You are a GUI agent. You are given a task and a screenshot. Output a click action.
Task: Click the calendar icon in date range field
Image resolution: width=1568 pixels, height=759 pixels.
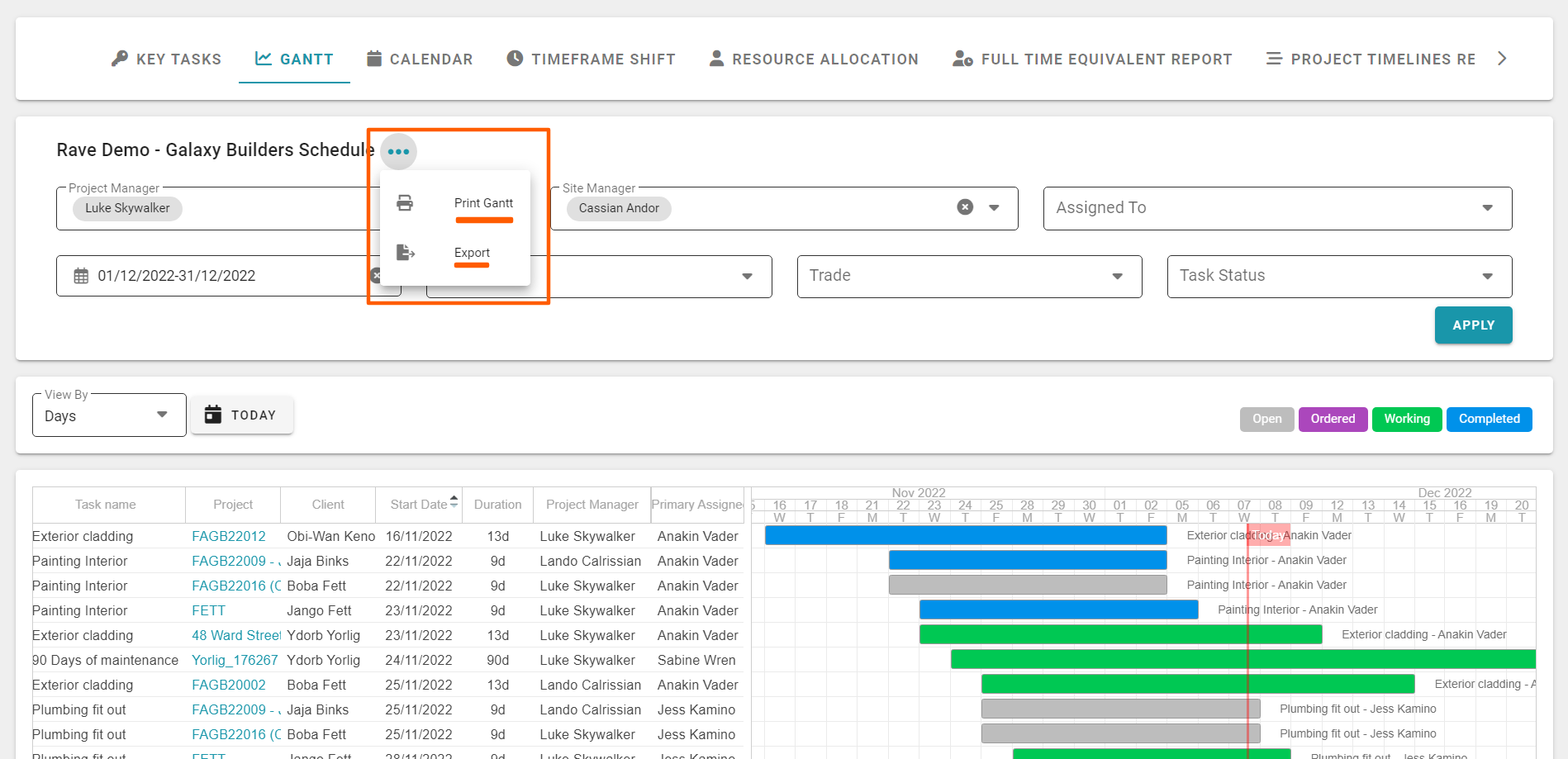click(81, 276)
